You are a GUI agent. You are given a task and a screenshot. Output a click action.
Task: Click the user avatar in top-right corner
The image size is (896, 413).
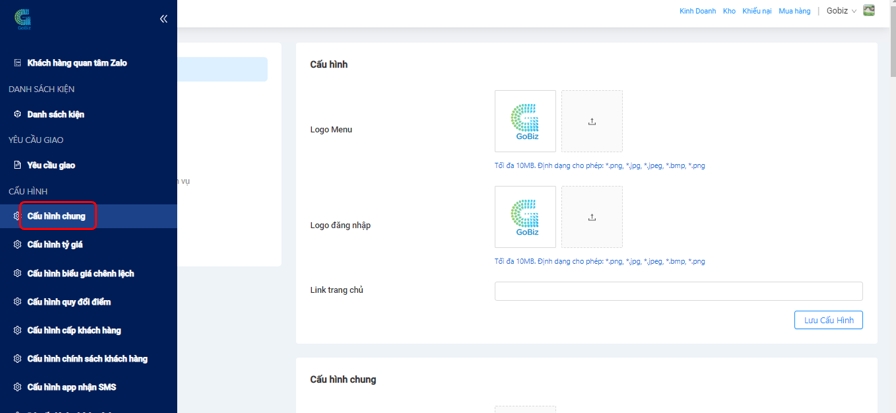coord(869,11)
